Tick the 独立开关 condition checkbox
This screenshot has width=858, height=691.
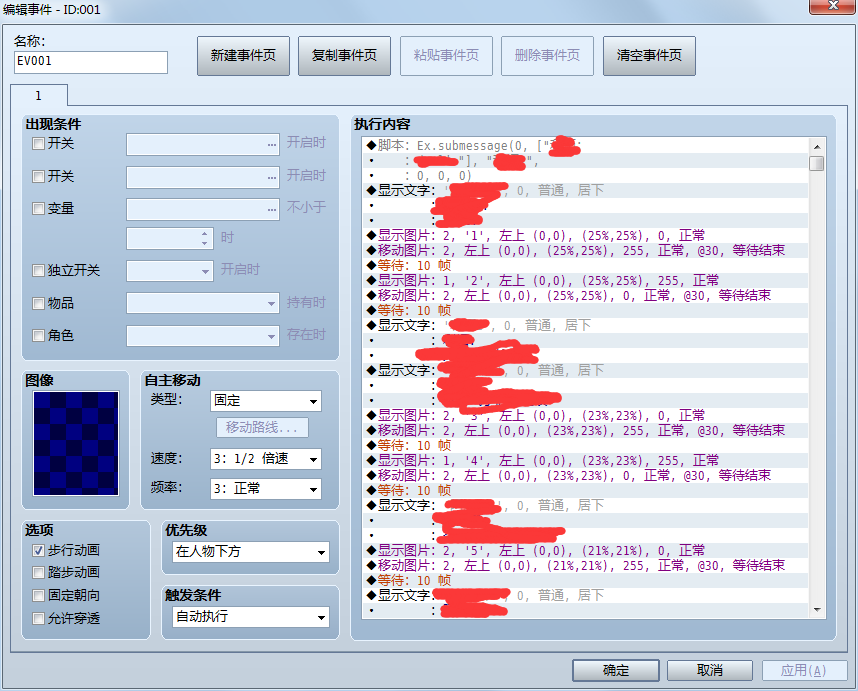point(38,270)
